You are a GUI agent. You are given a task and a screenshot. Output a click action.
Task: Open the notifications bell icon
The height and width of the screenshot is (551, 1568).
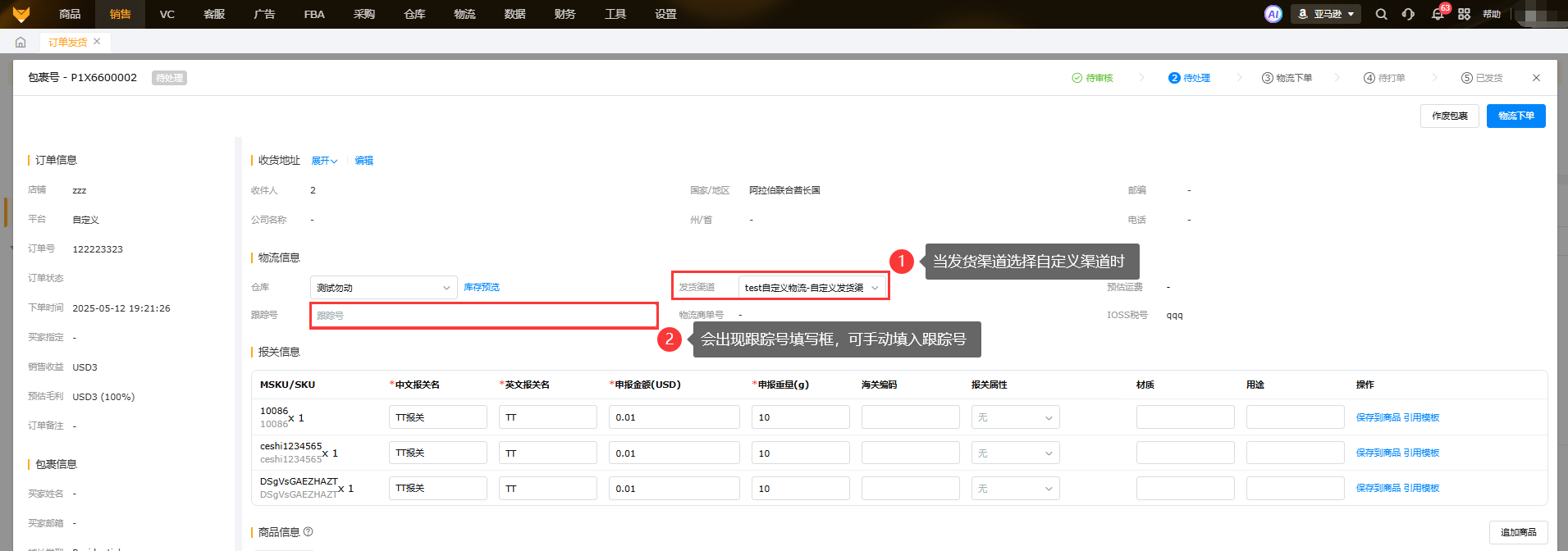(x=1438, y=14)
